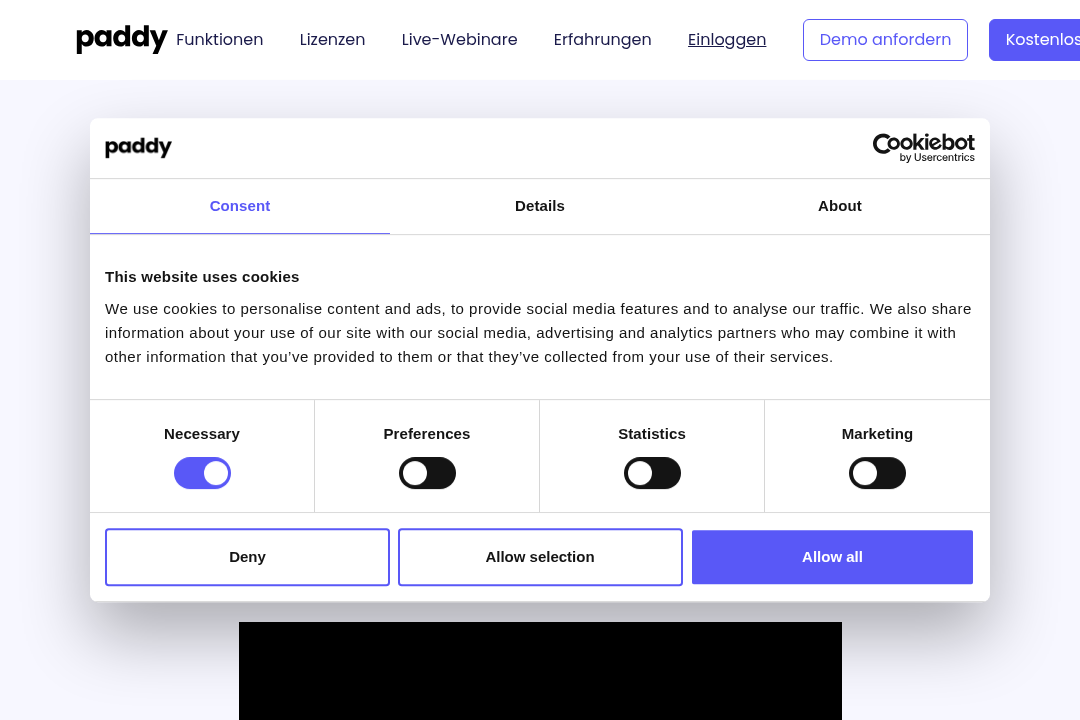Switch to the About tab
The width and height of the screenshot is (1080, 720).
point(840,206)
